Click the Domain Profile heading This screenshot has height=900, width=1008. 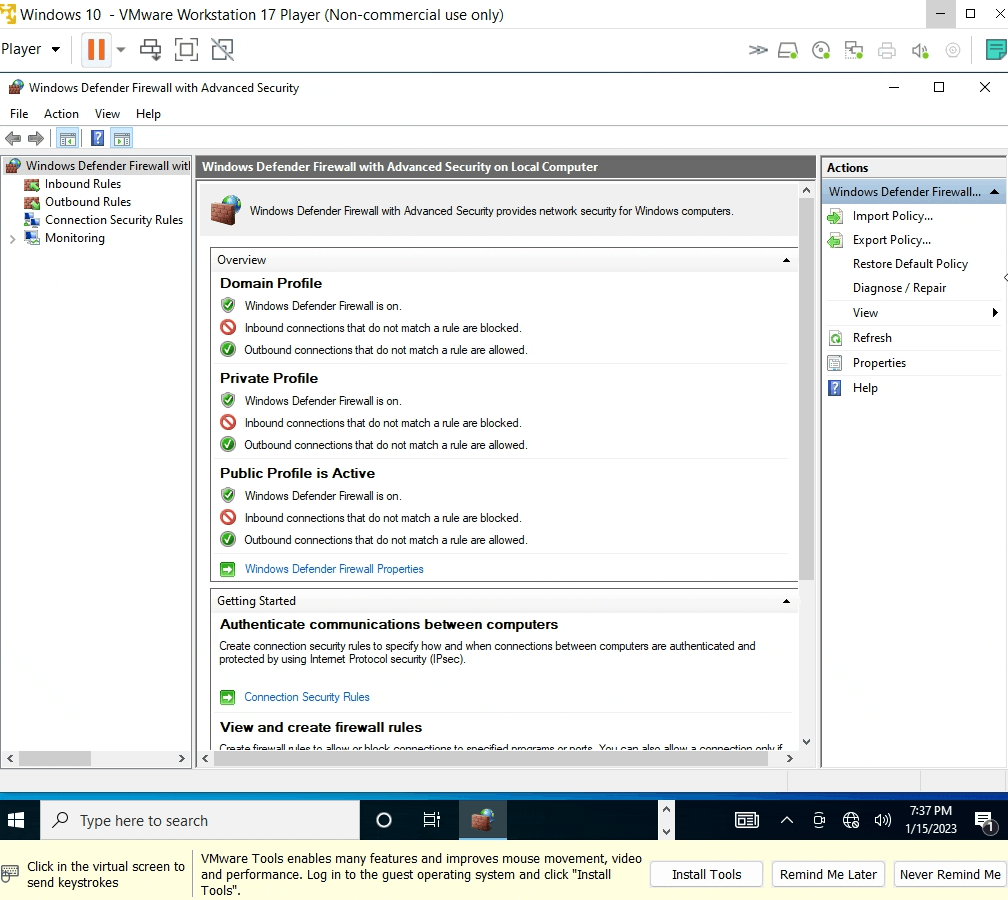coord(271,284)
